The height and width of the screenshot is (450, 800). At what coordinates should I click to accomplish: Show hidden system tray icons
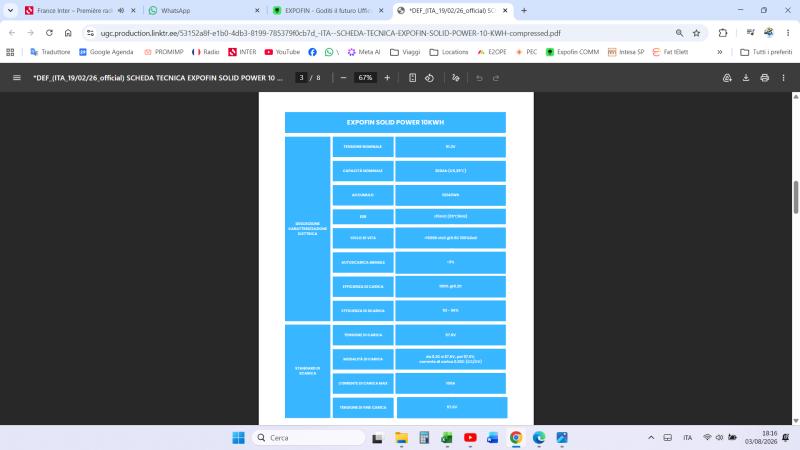(x=651, y=438)
